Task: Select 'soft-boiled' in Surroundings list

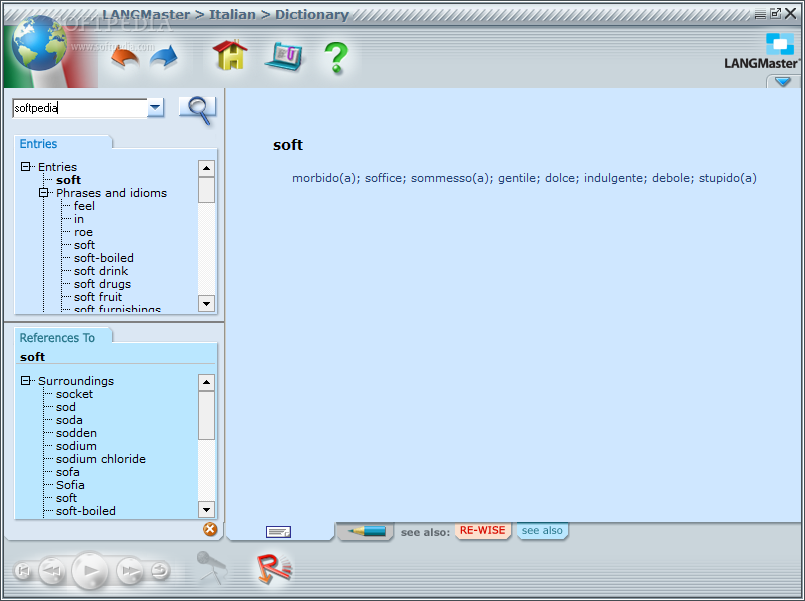Action: point(86,511)
